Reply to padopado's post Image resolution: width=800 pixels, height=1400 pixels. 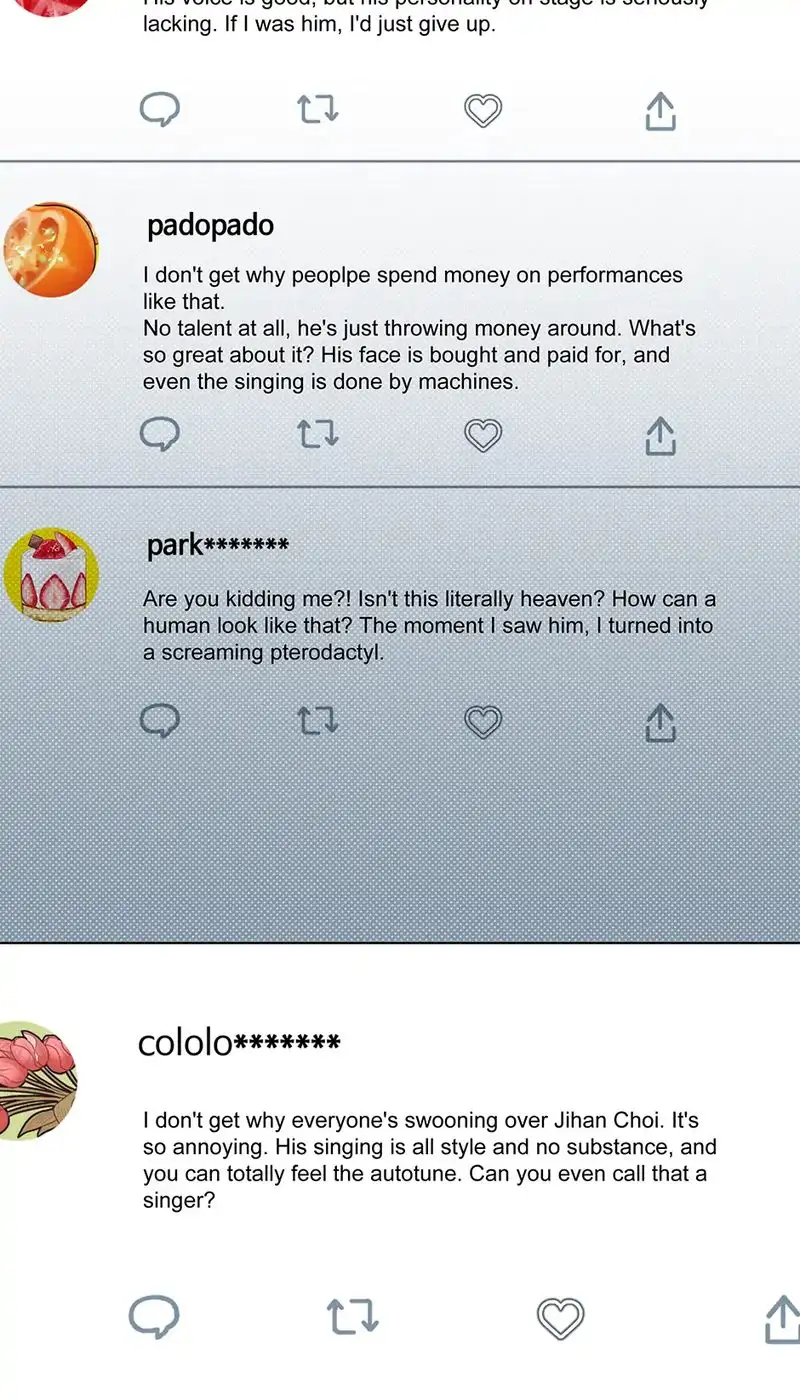click(159, 434)
